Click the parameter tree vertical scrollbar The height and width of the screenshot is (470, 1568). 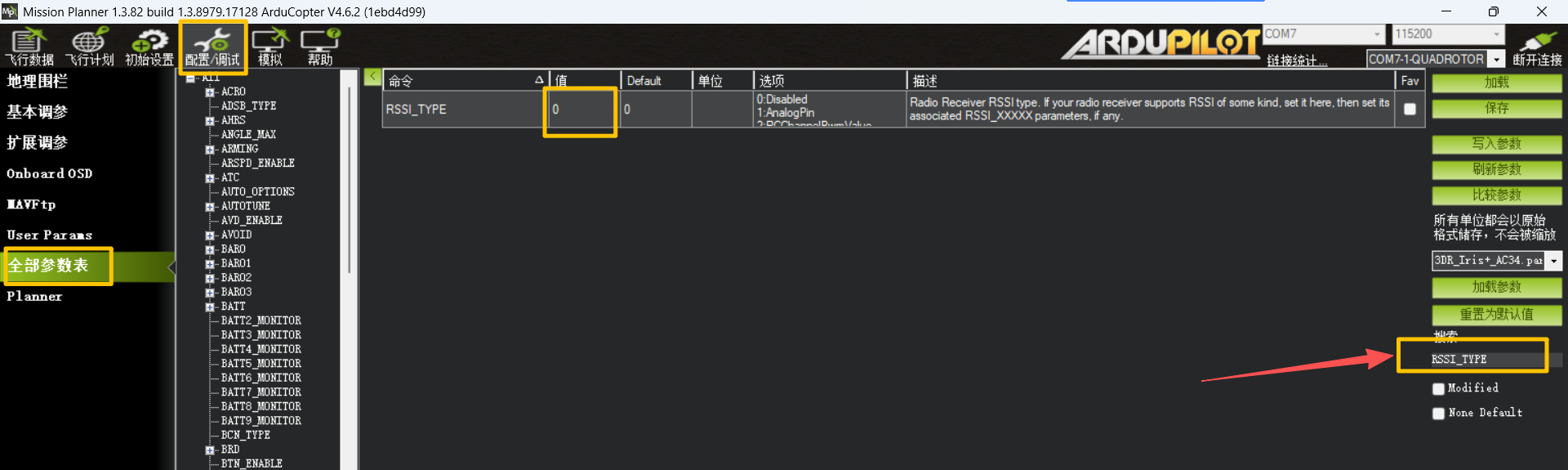(350, 180)
